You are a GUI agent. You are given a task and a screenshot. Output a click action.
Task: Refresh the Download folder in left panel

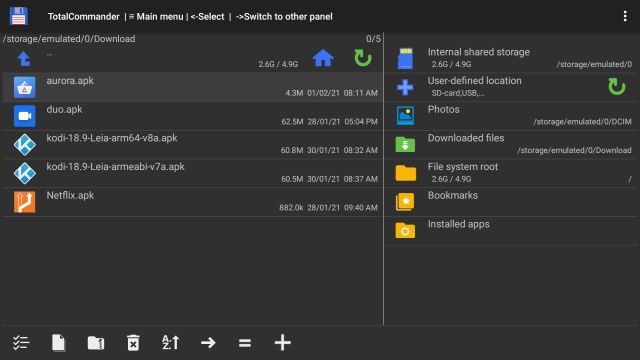pos(362,58)
